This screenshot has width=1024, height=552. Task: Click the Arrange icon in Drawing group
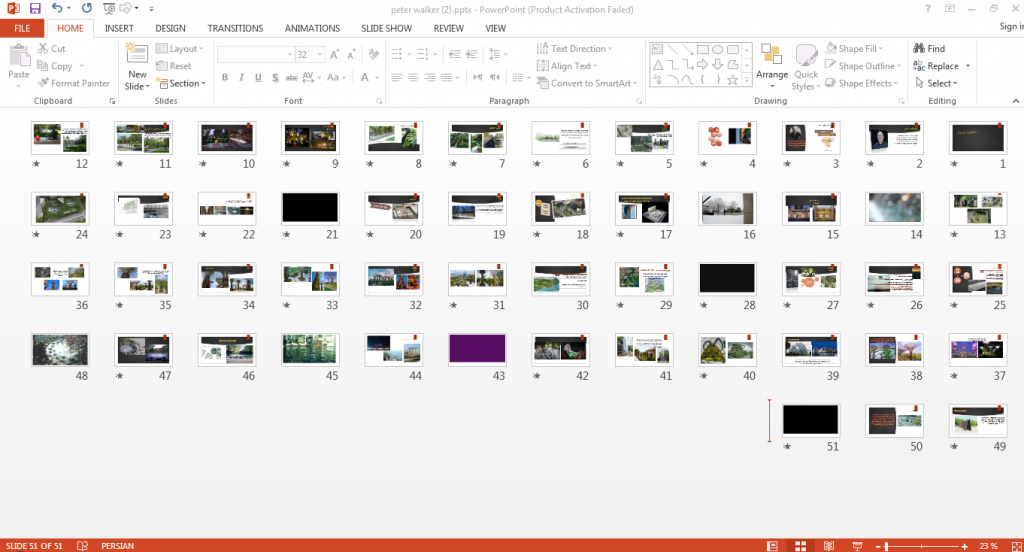tap(772, 55)
